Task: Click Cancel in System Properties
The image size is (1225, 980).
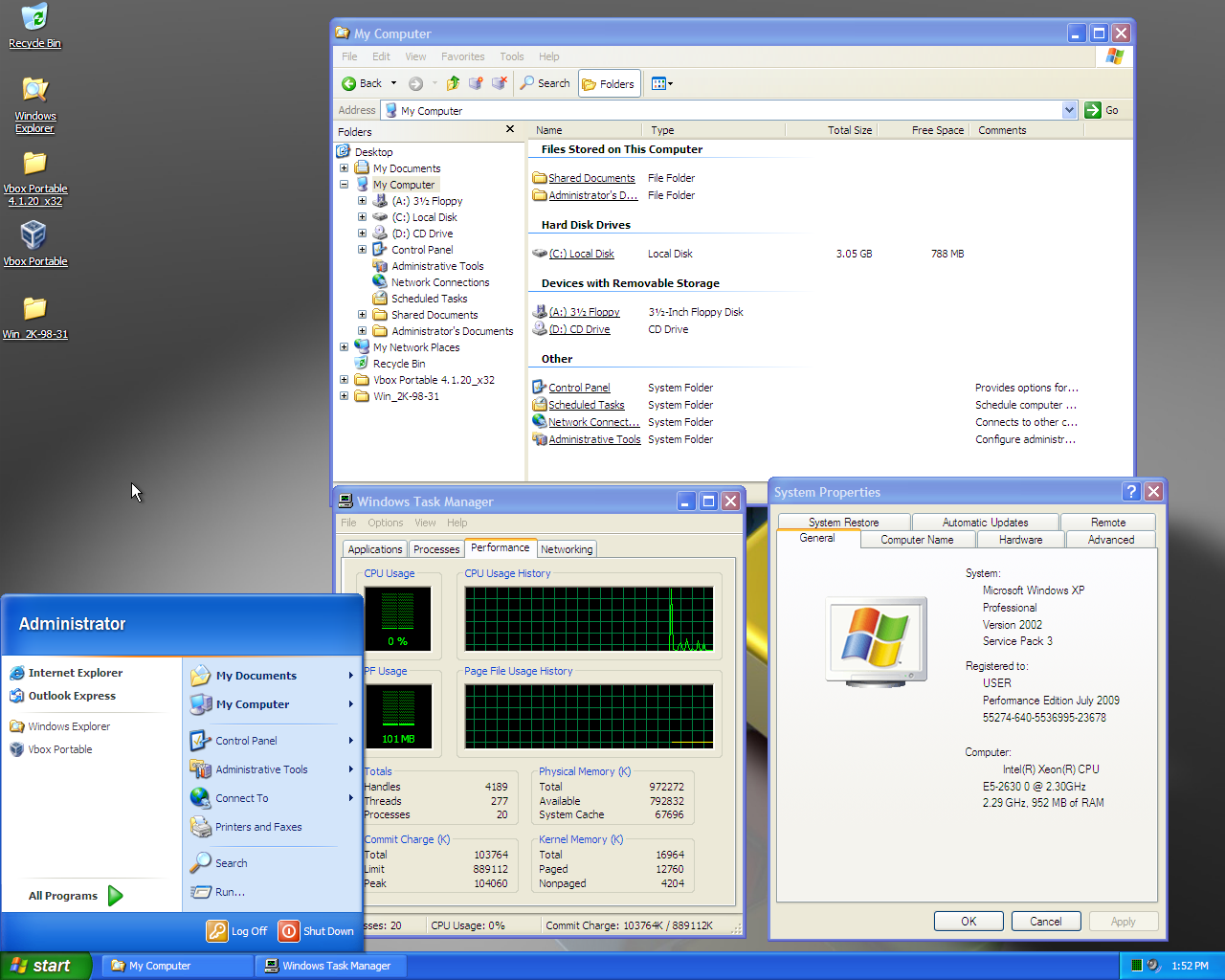Action: click(1046, 922)
